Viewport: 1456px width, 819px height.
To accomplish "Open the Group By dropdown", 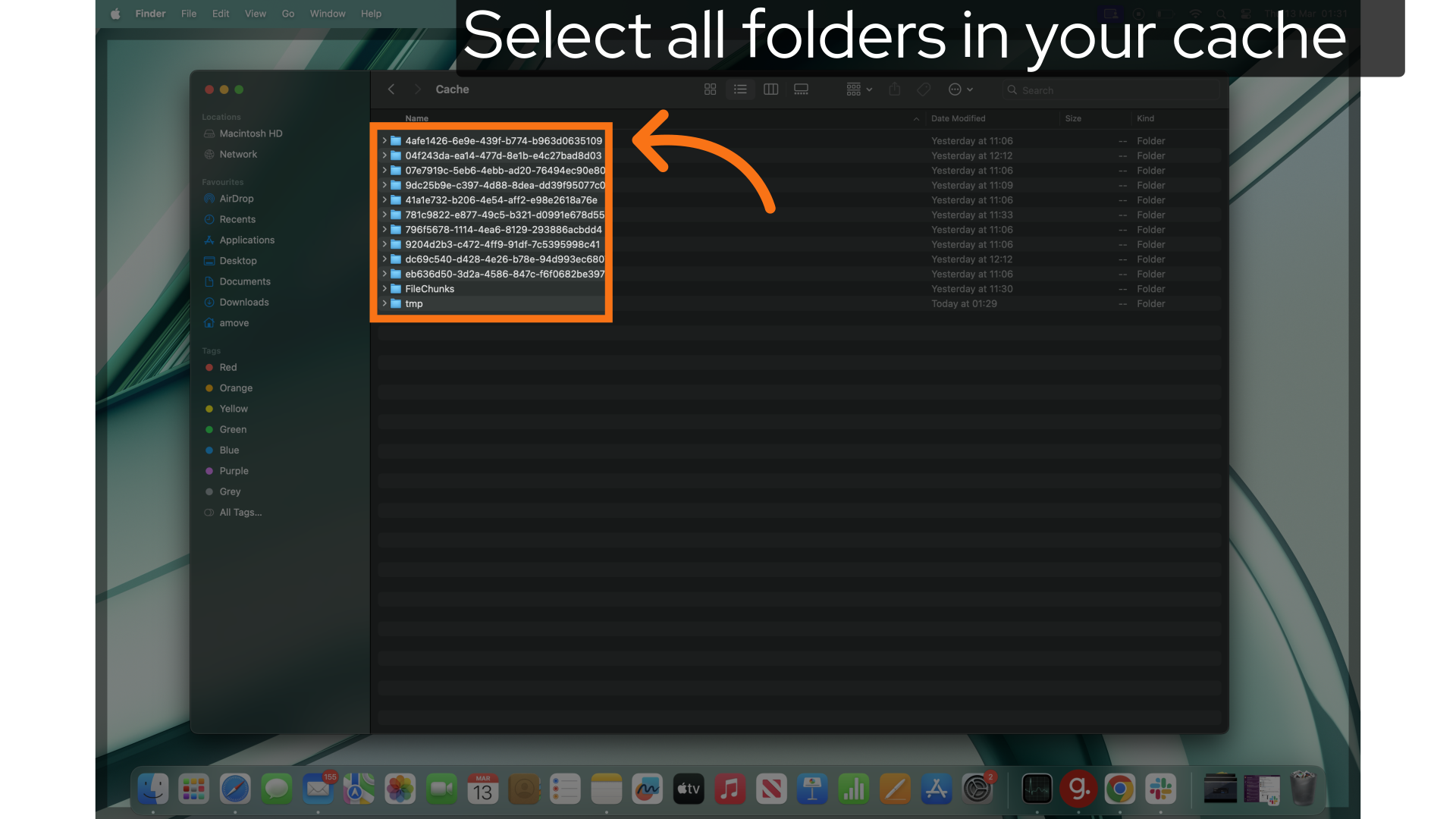I will click(859, 89).
